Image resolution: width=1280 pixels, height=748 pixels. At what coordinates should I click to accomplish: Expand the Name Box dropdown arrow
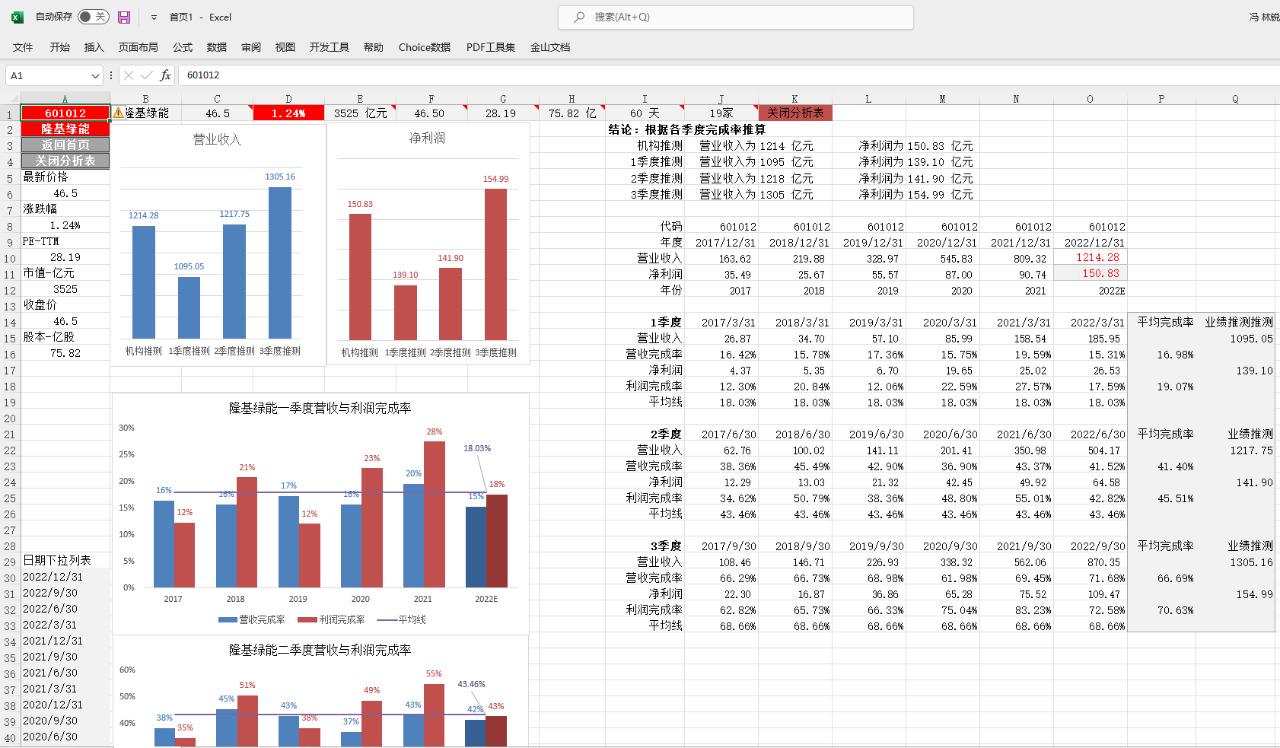[96, 75]
